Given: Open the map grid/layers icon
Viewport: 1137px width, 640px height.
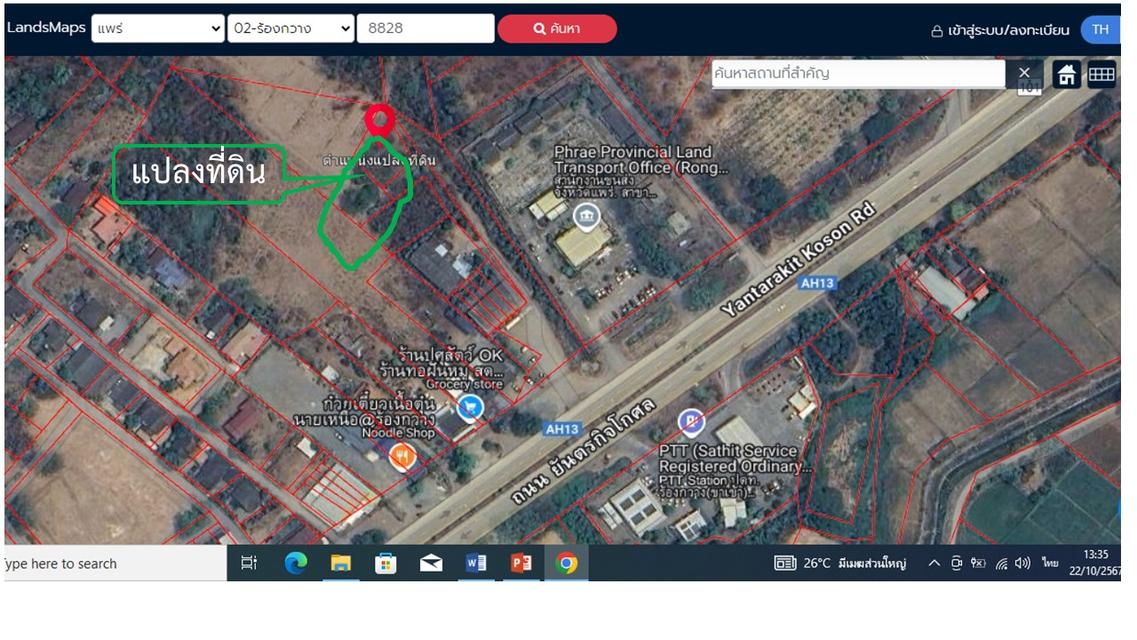Looking at the screenshot, I should click(1100, 72).
